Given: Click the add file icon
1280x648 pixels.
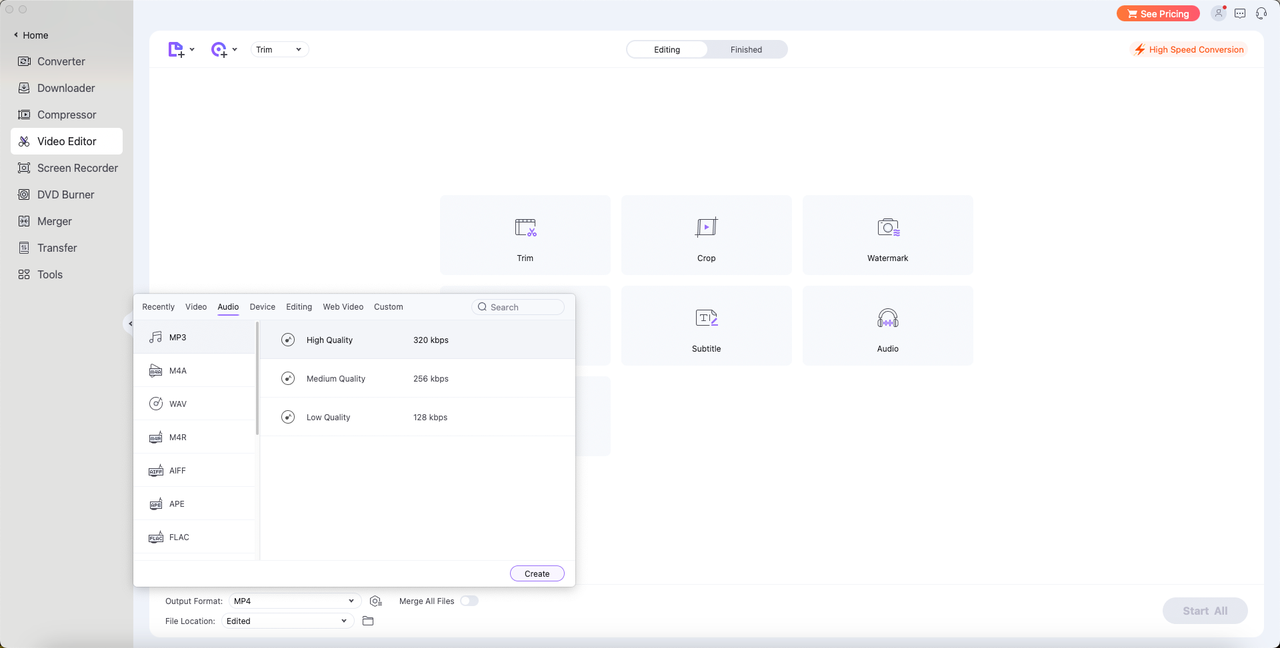Looking at the screenshot, I should [176, 49].
